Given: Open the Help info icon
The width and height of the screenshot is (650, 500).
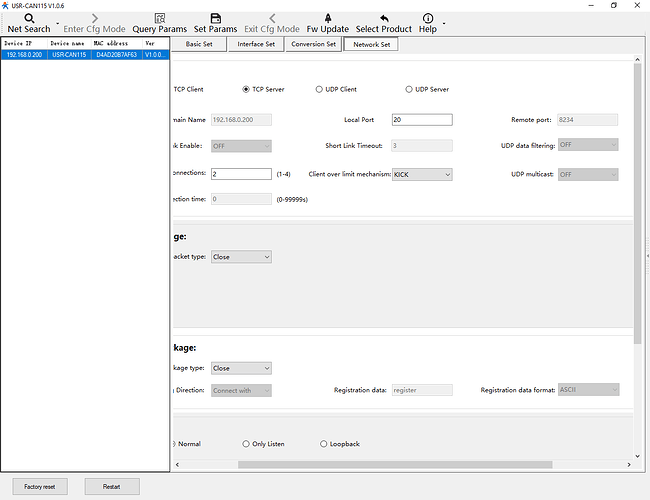Looking at the screenshot, I should tap(428, 18).
